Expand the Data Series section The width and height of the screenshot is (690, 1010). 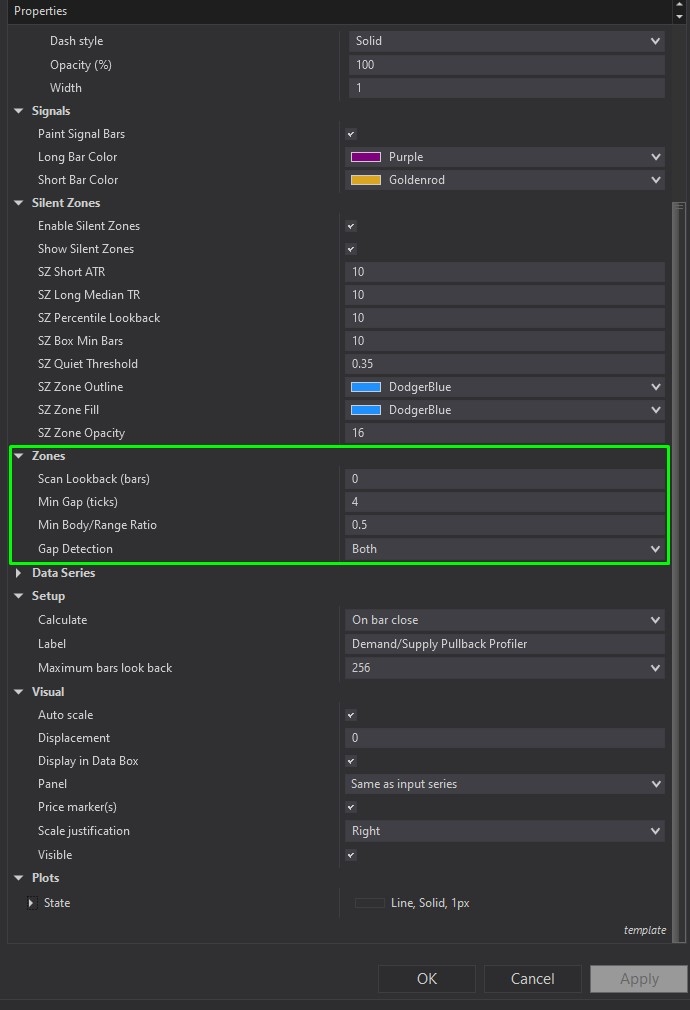(18, 572)
